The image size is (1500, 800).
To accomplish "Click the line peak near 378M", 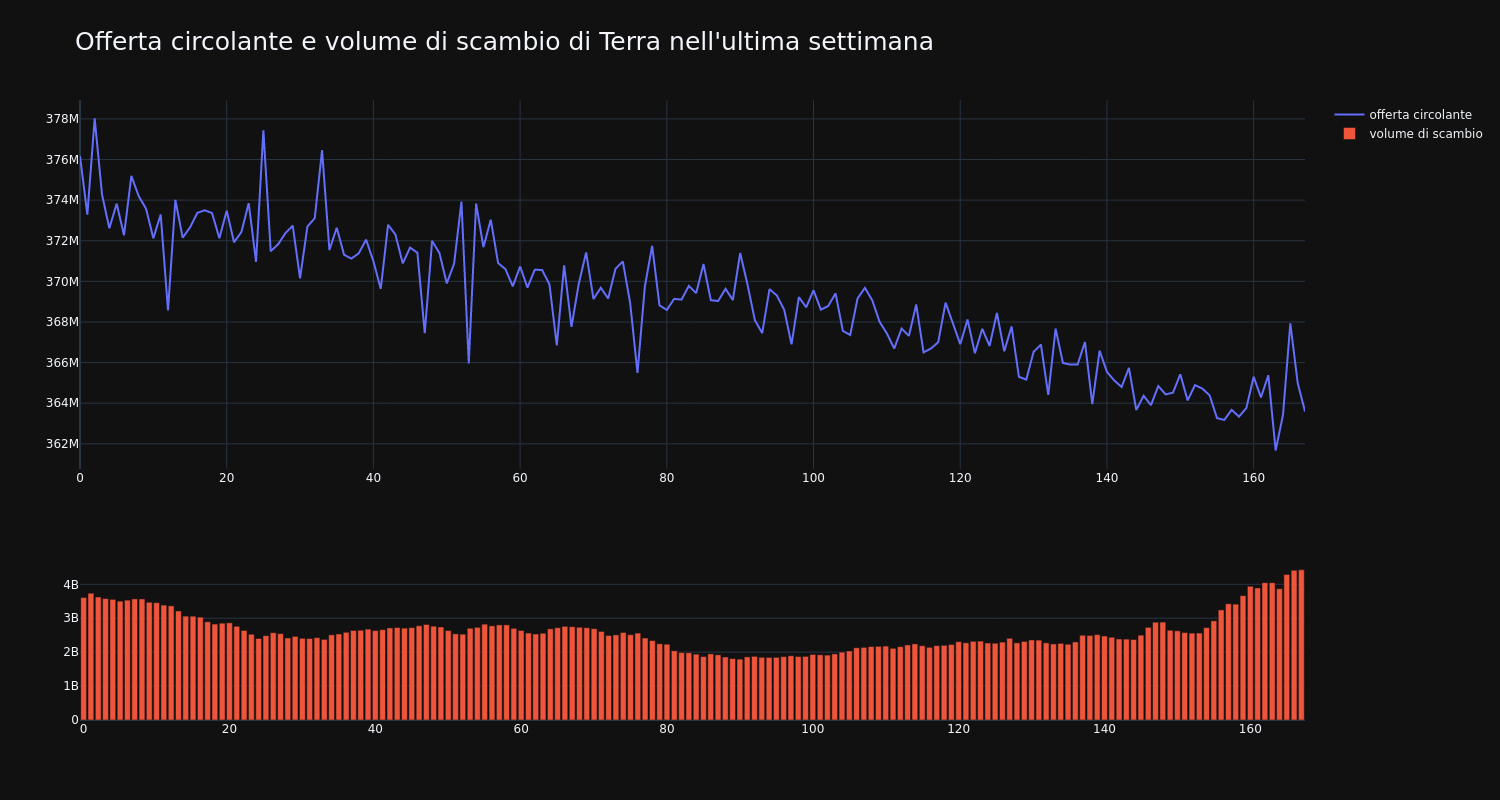I will pyautogui.click(x=94, y=119).
